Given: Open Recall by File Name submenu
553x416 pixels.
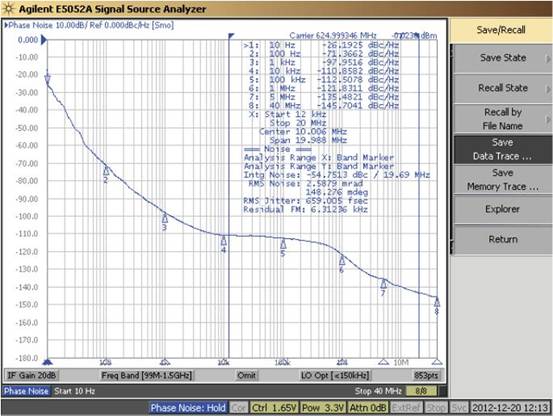Looking at the screenshot, I should point(502,119).
